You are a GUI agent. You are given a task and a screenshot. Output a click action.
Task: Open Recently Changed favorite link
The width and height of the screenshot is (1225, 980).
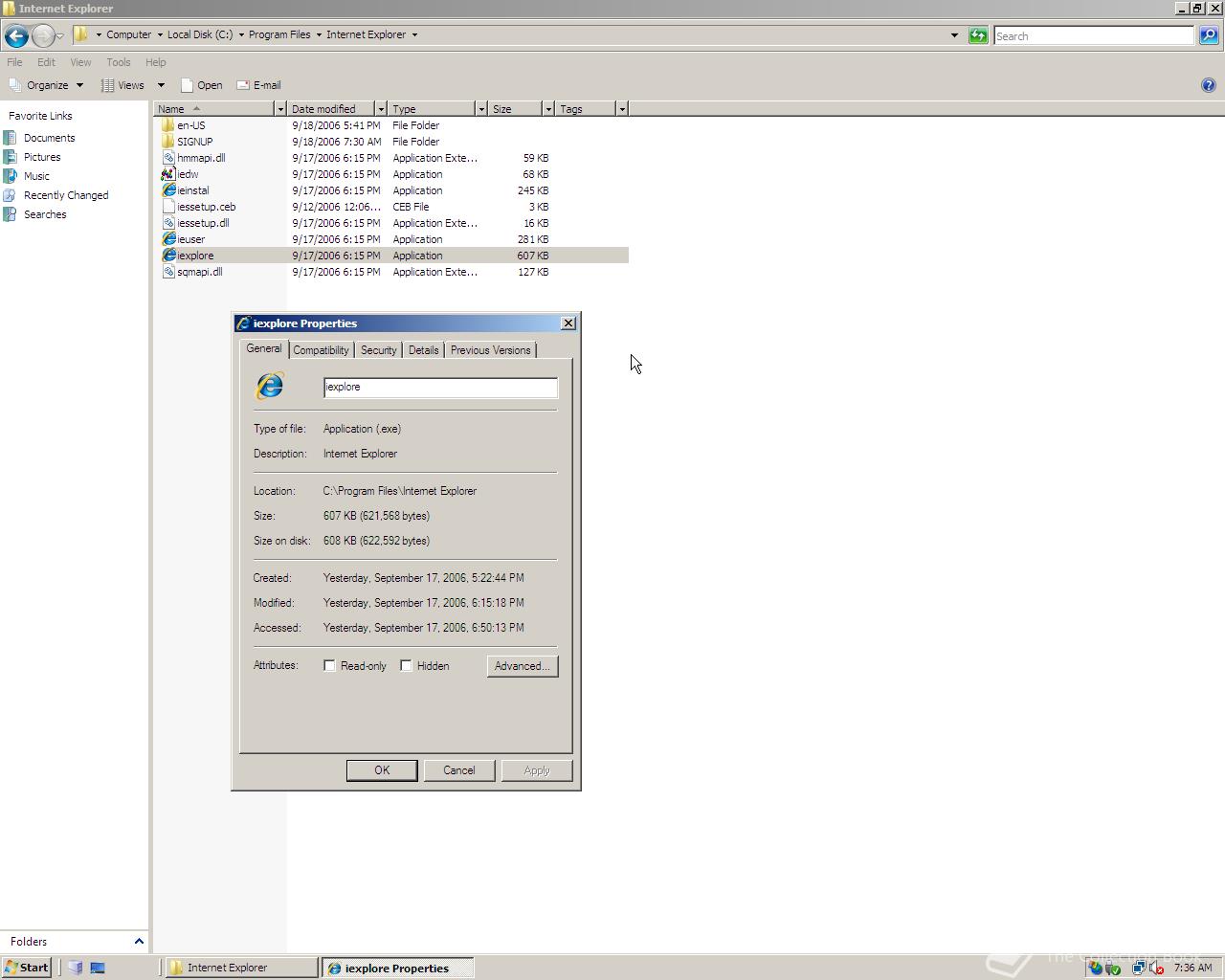[66, 195]
